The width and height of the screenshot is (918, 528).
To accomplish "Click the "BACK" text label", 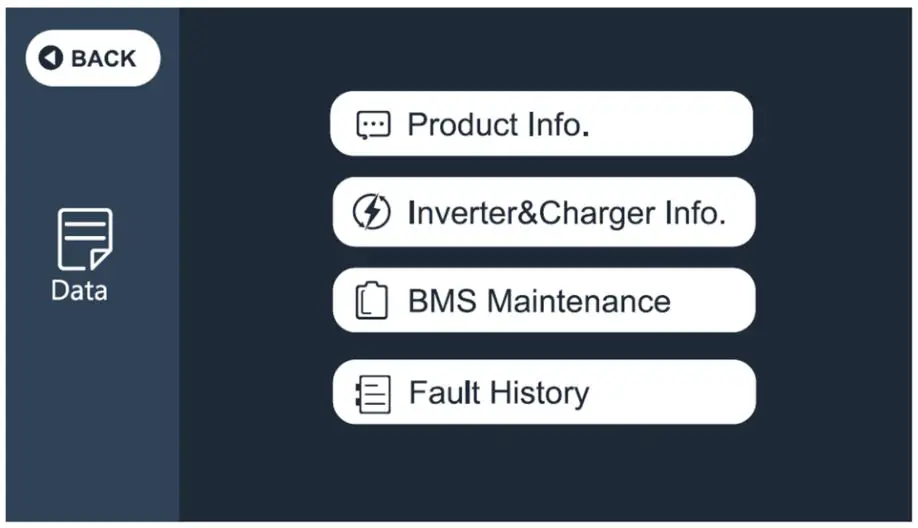I will [x=103, y=58].
